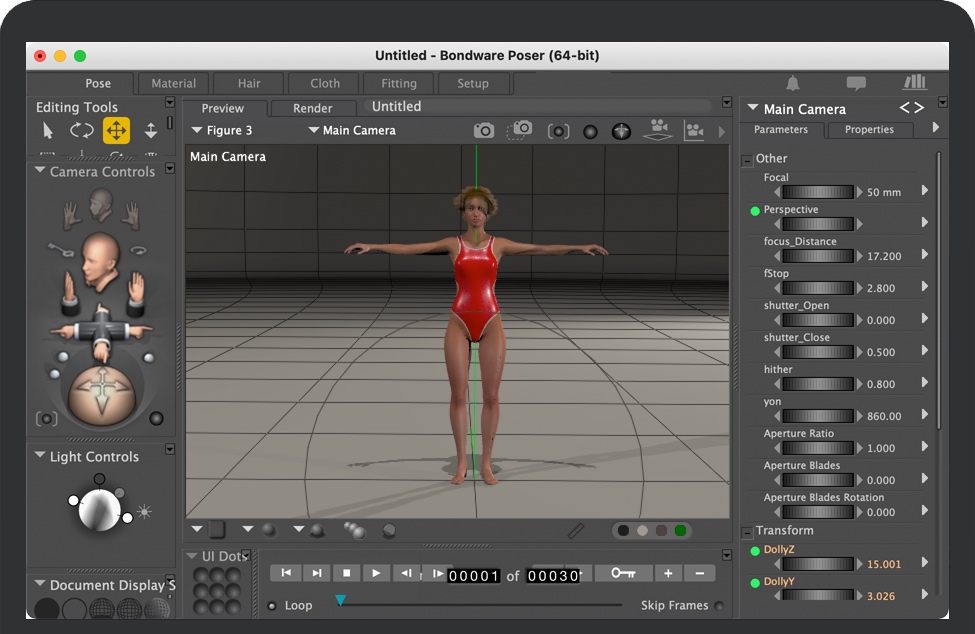Screen dimensions: 975x634
Task: Click the add keyframe plus button
Action: [668, 573]
